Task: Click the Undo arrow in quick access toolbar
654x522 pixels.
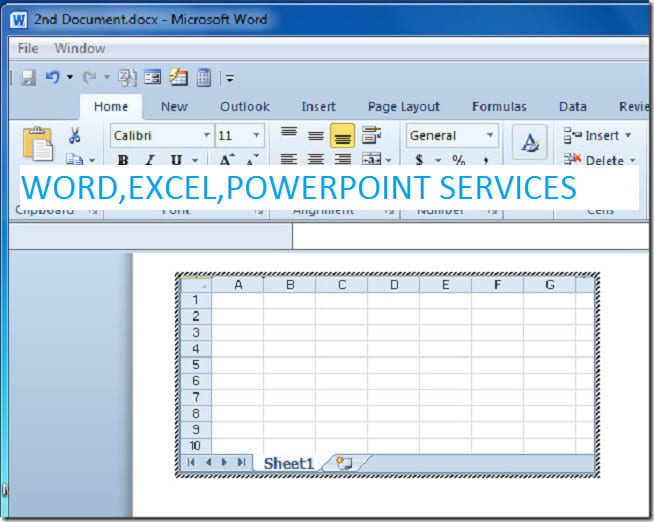Action: click(52, 77)
